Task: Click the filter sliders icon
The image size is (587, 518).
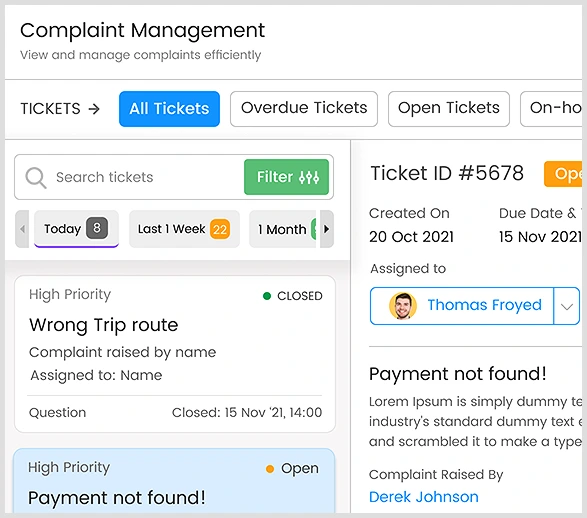Action: (309, 177)
